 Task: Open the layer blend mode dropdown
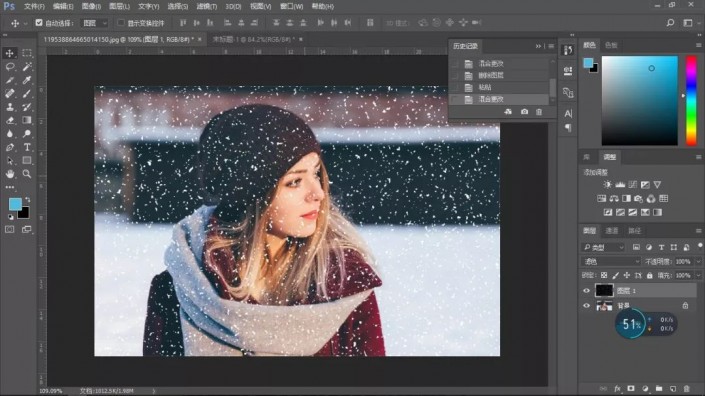pos(611,261)
